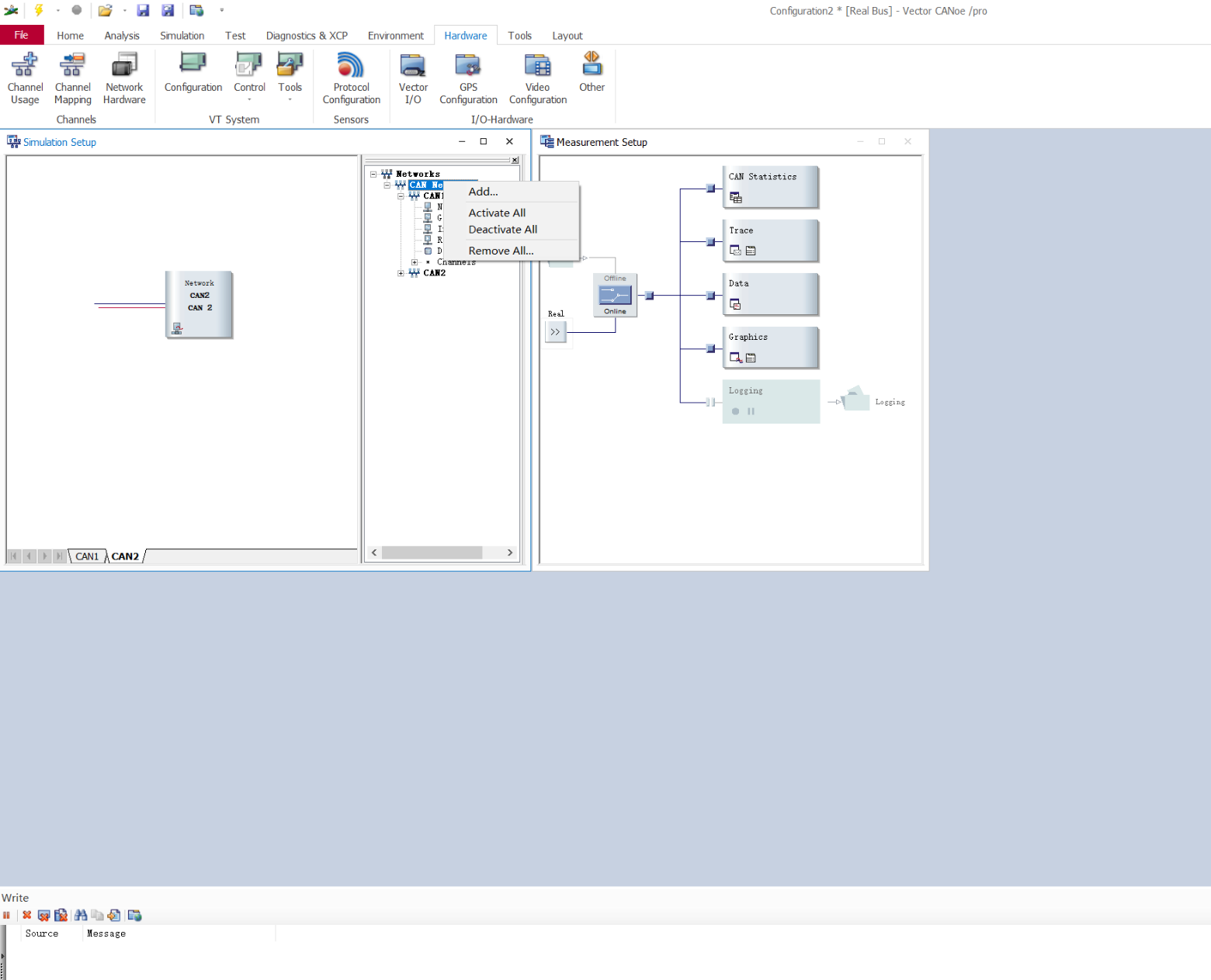Pause the Write window output

tap(7, 916)
